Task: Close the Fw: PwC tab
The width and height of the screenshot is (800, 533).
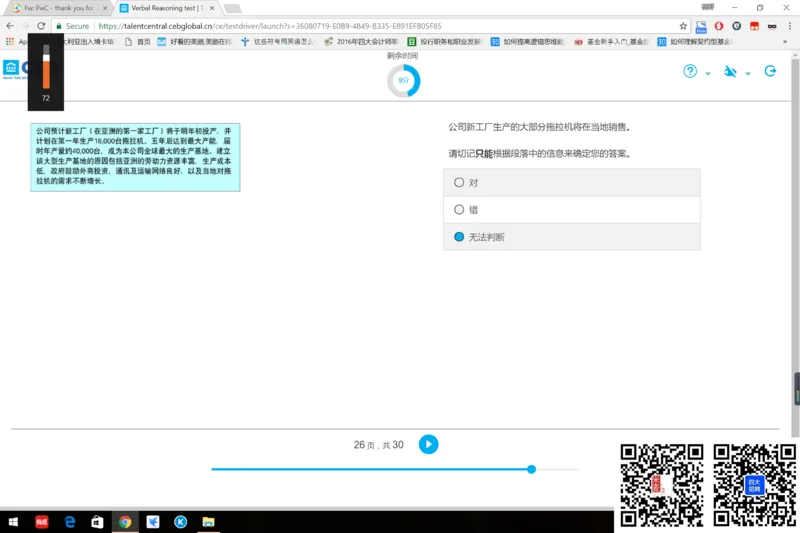Action: [x=105, y=8]
